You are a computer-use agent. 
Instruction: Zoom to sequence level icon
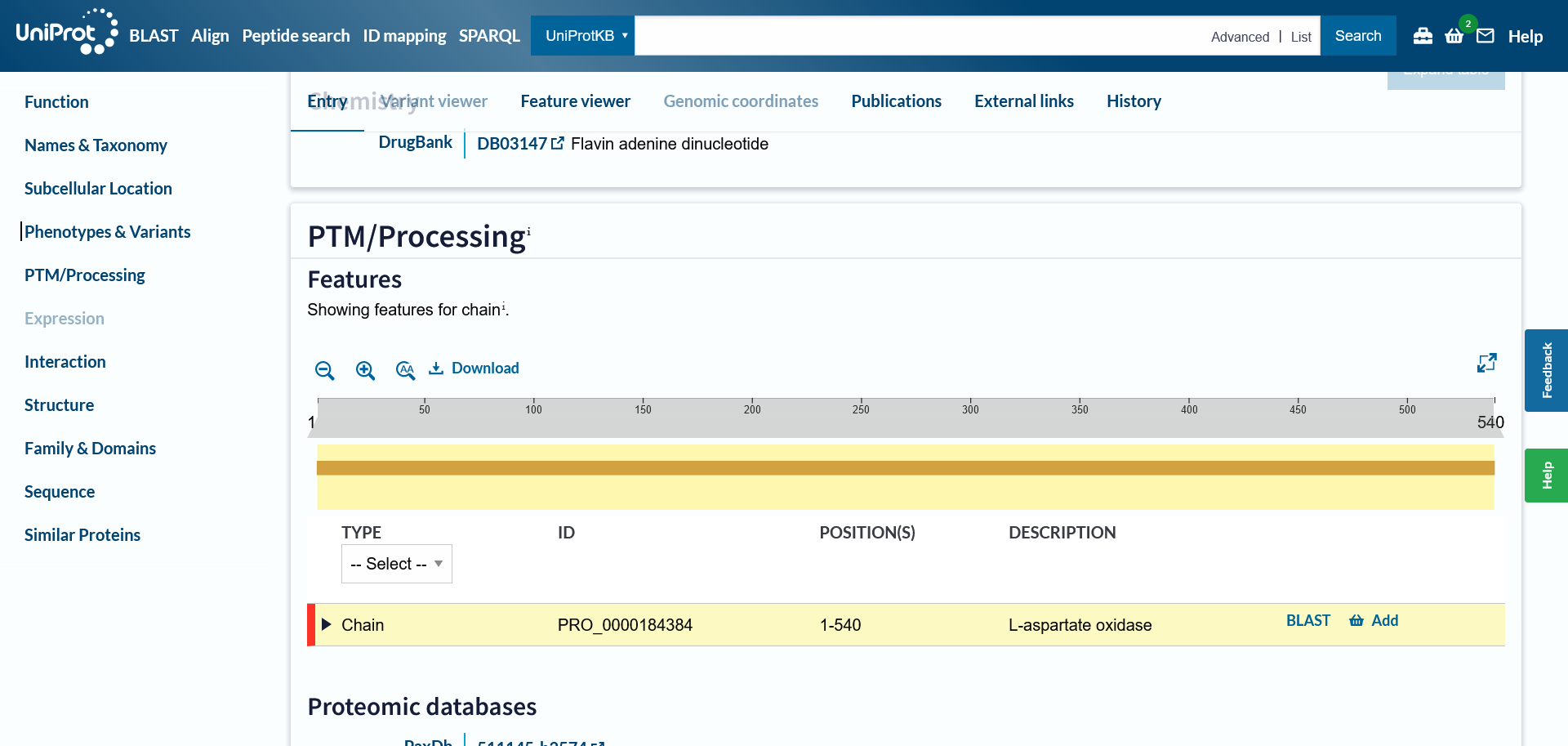click(x=405, y=370)
